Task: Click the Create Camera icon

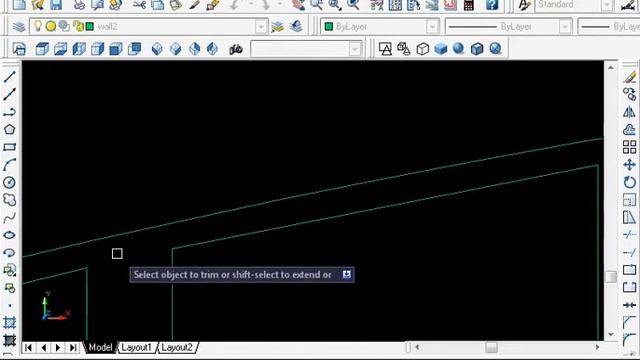Action: [x=236, y=49]
